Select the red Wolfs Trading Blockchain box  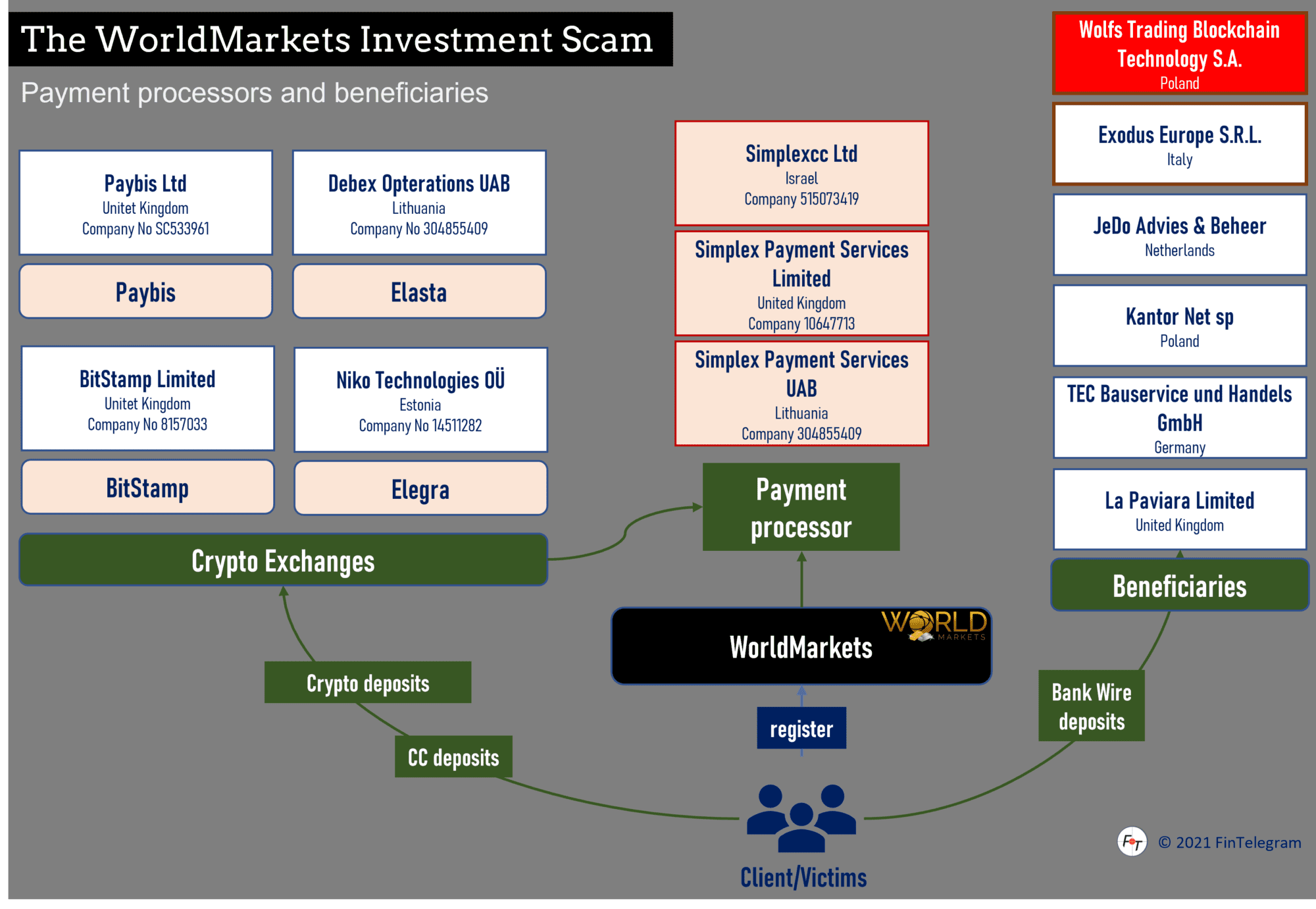click(x=1180, y=53)
